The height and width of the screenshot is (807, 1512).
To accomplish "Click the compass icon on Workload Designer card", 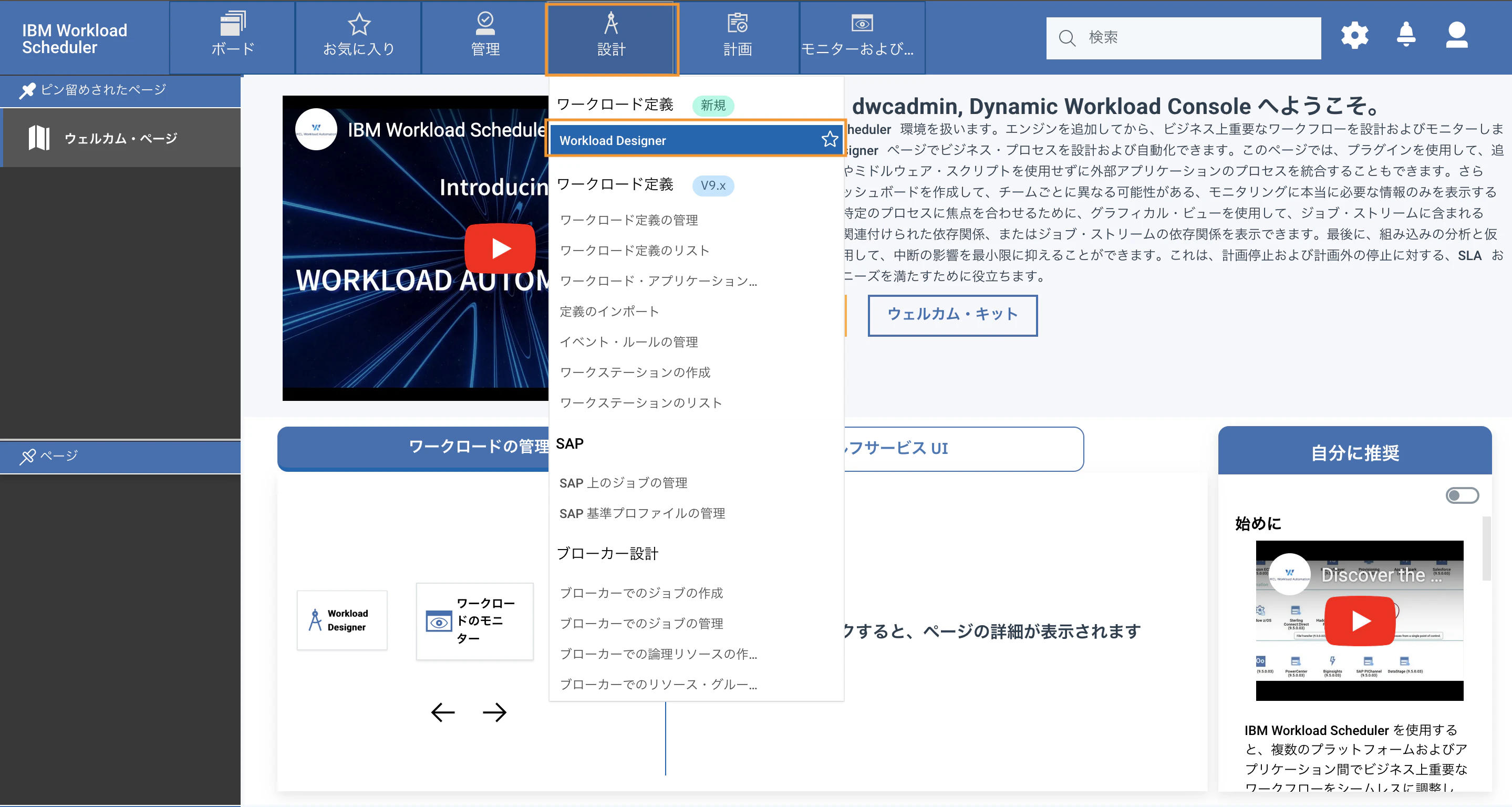I will [315, 620].
